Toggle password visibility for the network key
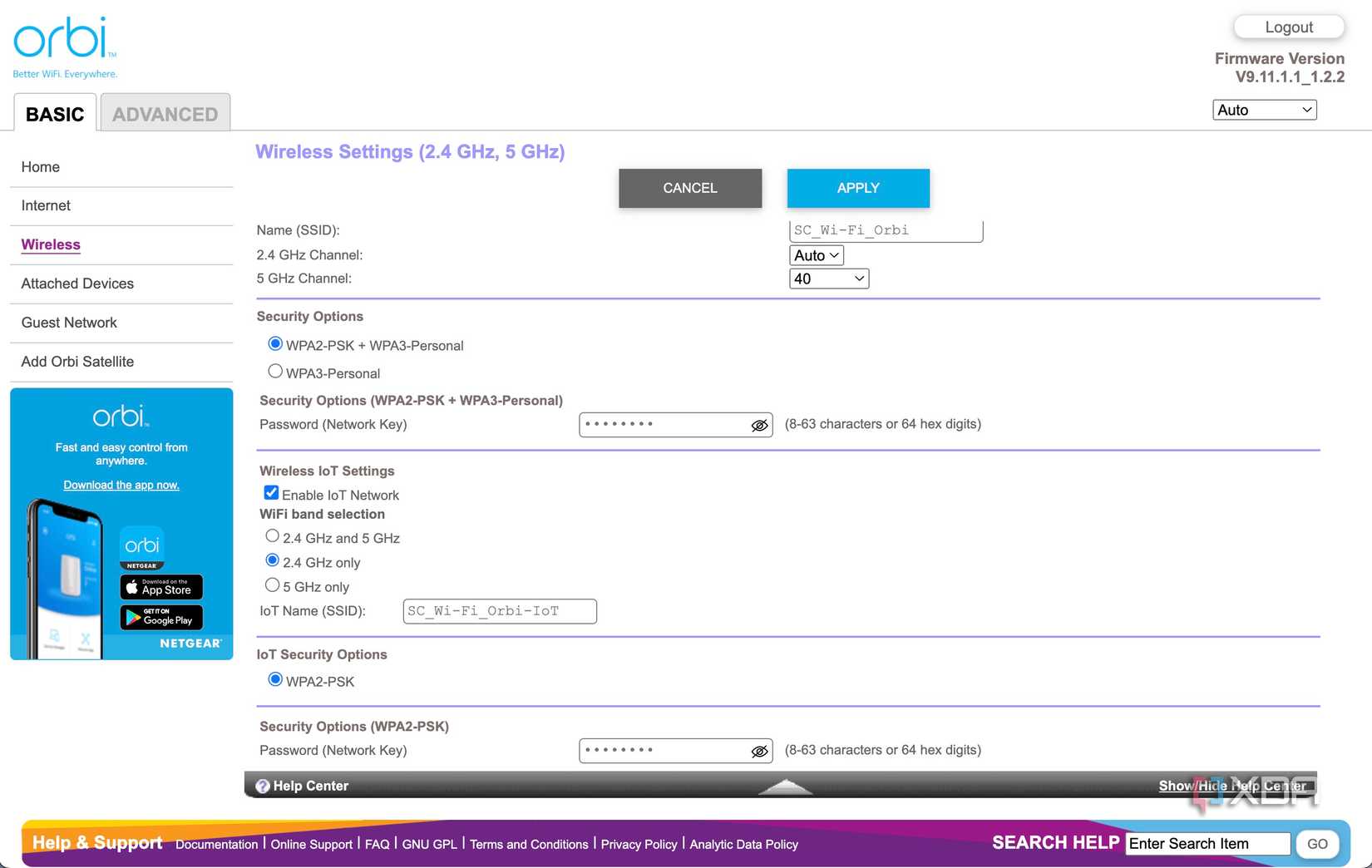This screenshot has width=1372, height=868. point(758,425)
